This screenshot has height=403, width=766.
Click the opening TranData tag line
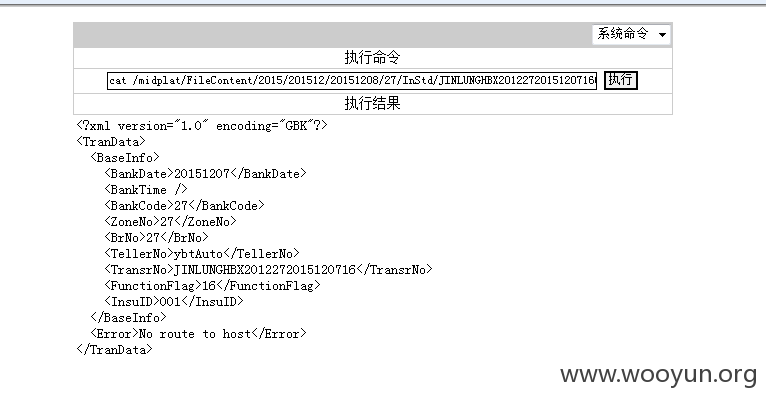click(x=111, y=142)
